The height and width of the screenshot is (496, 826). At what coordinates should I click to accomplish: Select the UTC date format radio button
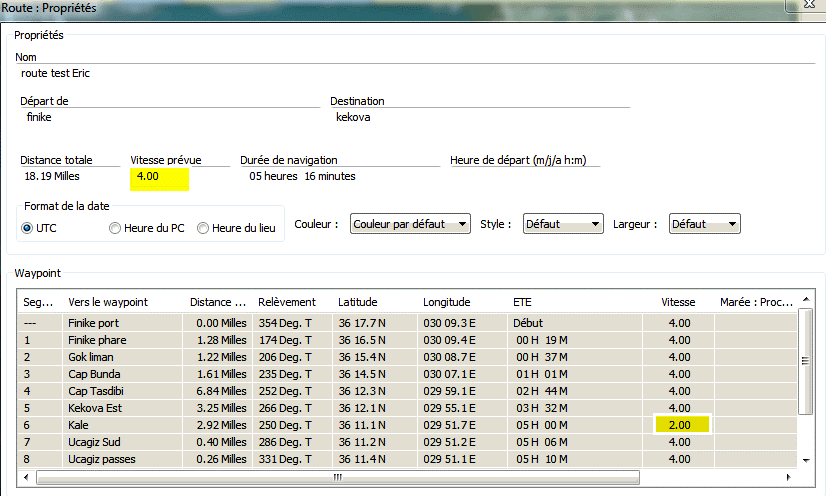27,228
